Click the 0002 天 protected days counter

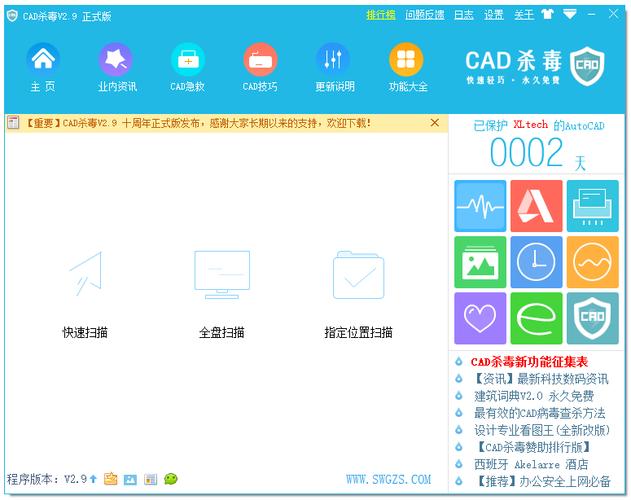click(x=537, y=153)
